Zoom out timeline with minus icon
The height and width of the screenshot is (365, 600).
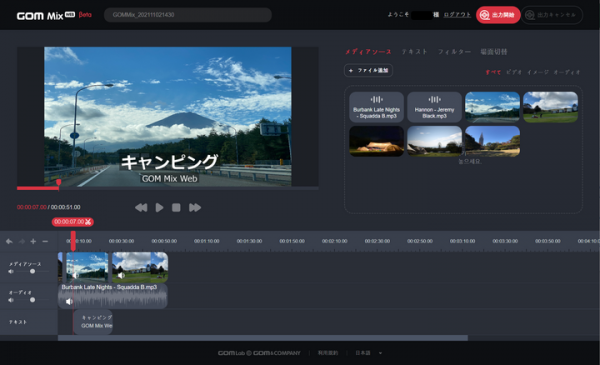(45, 241)
